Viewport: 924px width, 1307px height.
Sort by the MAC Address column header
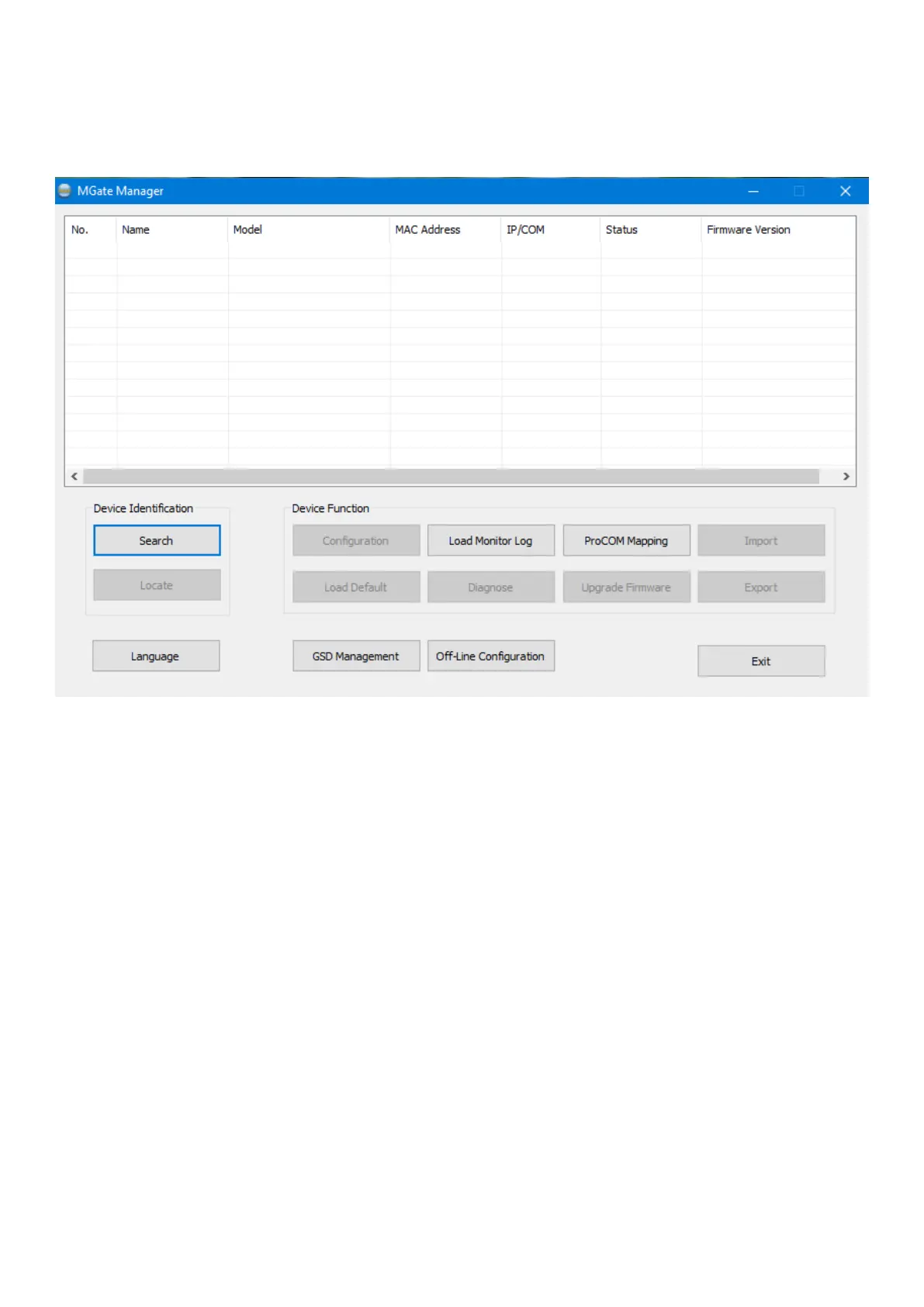445,230
